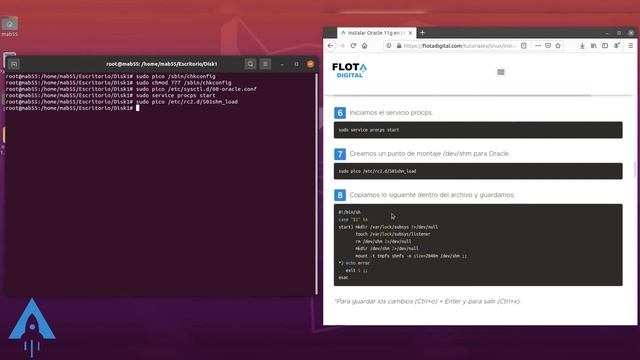Click the terminal window scrollbar
Viewport: 640px width, 360px height.
pyautogui.click(x=316, y=184)
